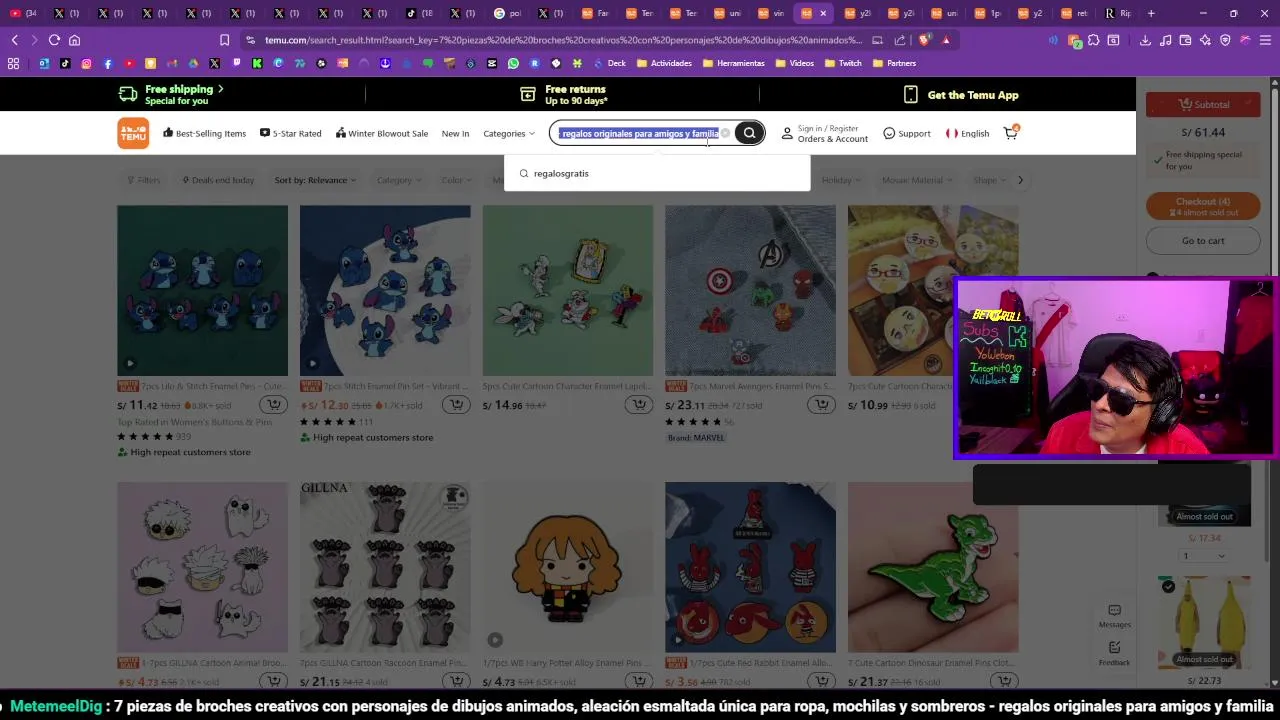Go to Winter Blowout Sale
The height and width of the screenshot is (720, 1280).
382,133
